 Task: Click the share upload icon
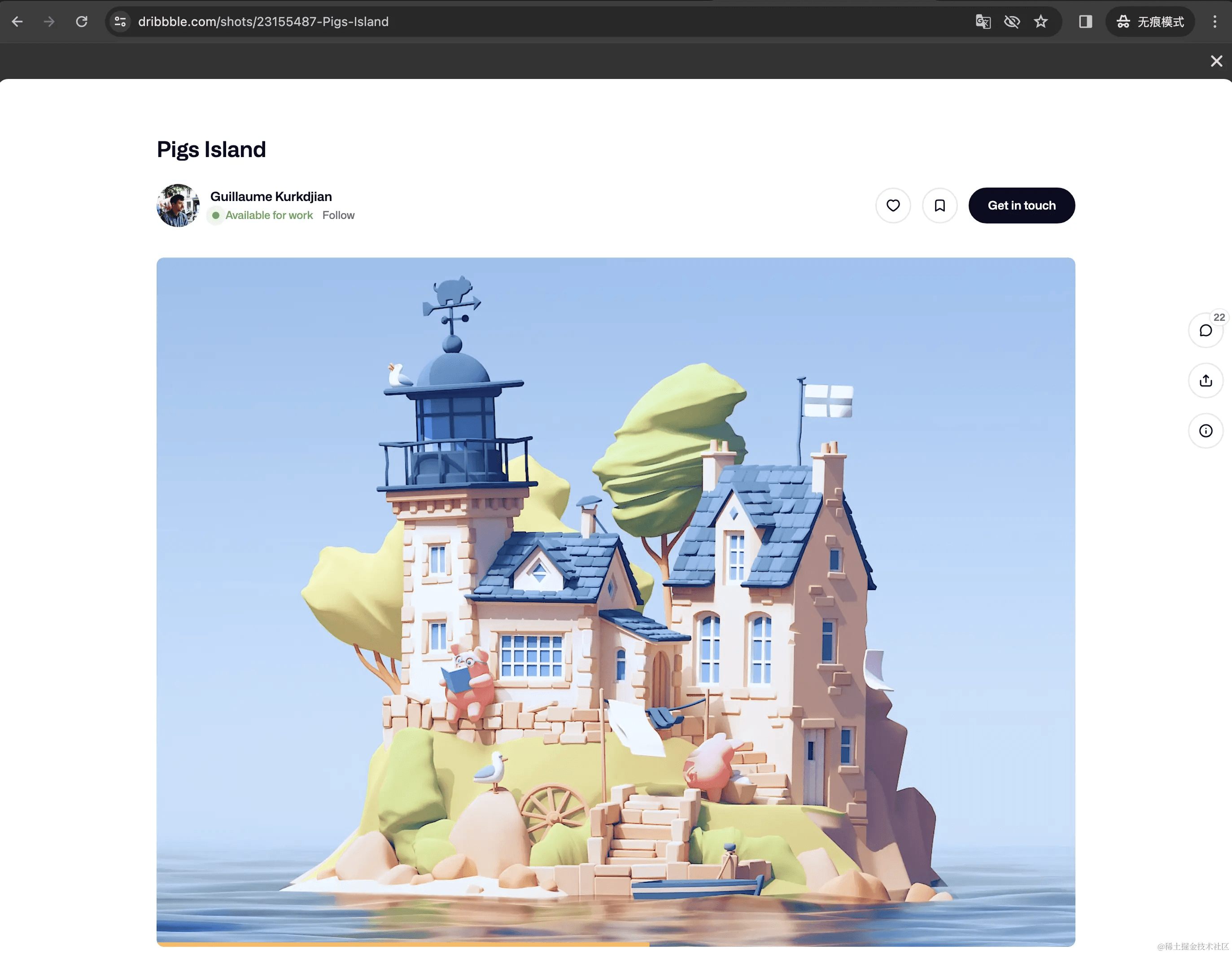click(1205, 381)
